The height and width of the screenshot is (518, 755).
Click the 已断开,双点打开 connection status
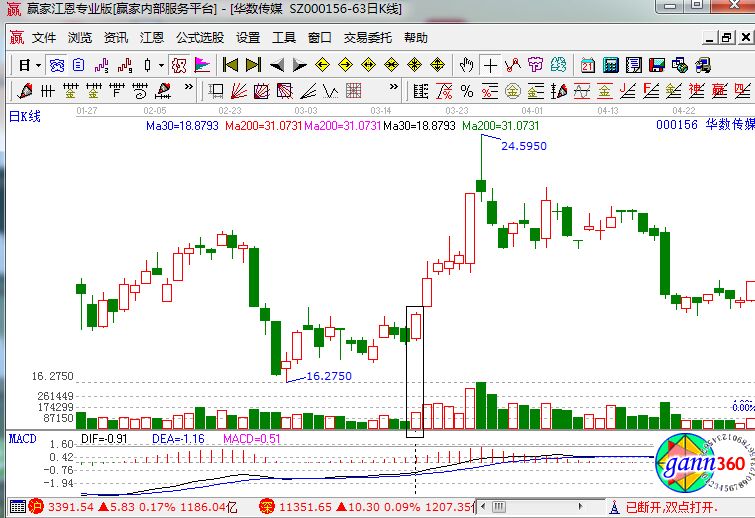click(x=682, y=507)
